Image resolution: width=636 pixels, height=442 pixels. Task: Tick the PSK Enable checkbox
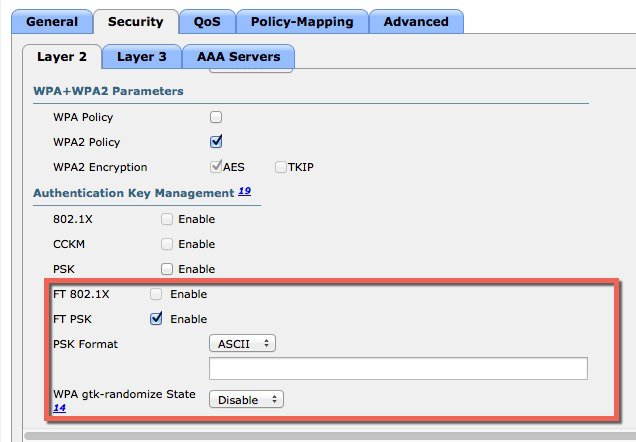[x=167, y=269]
